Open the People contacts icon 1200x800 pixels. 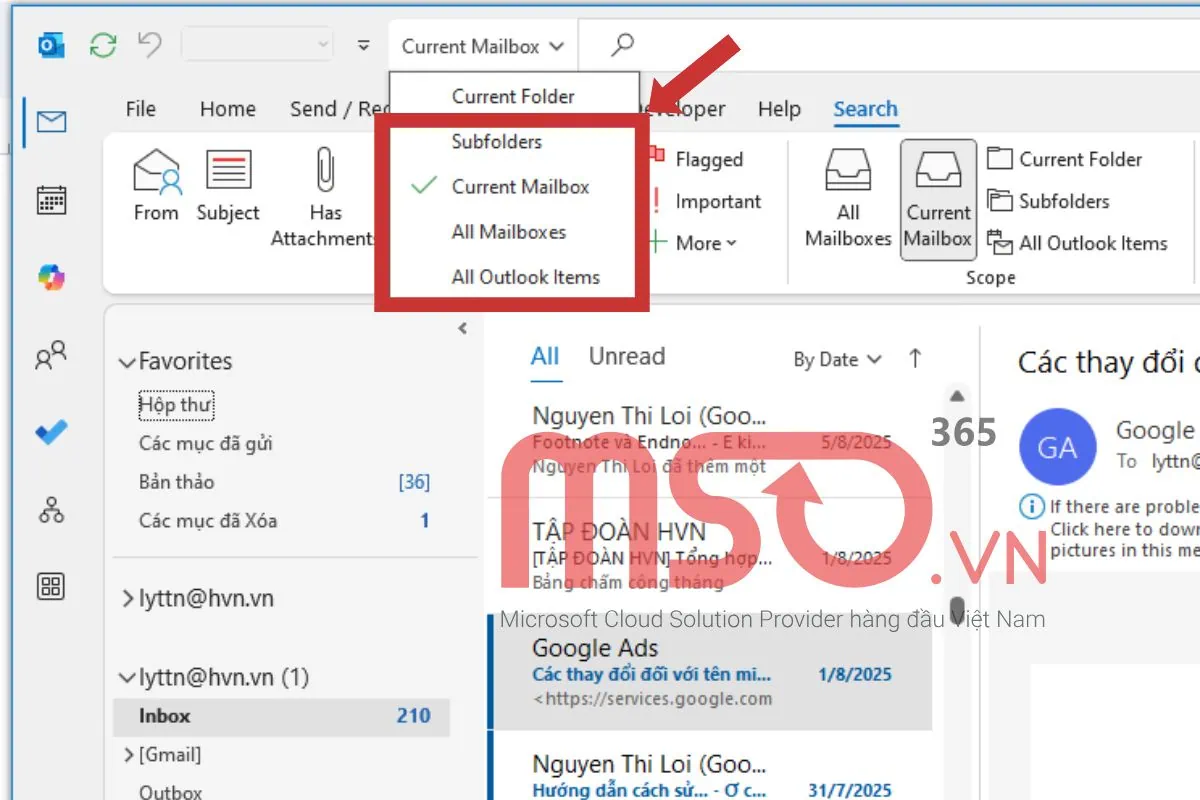[x=51, y=355]
